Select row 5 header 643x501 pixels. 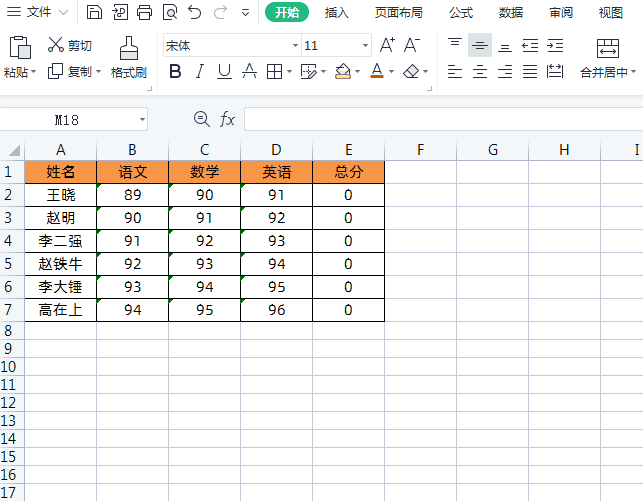(x=9, y=264)
